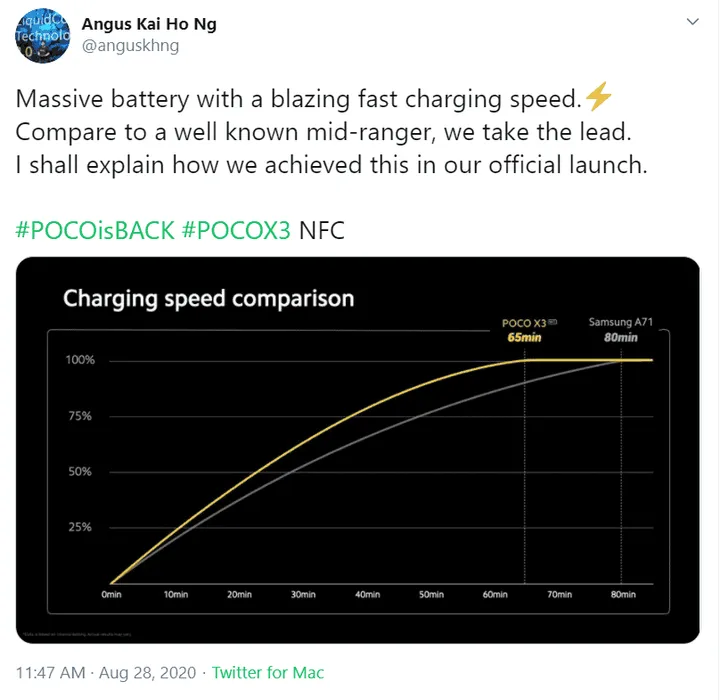The height and width of the screenshot is (700, 720).
Task: Click the 25% label on the vertical axis
Action: (x=80, y=527)
